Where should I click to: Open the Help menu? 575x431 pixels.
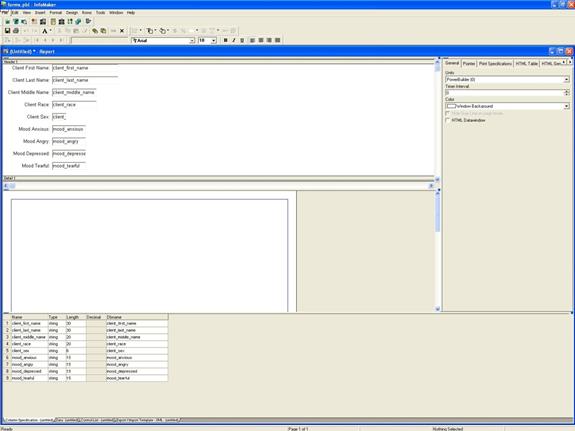coord(131,12)
